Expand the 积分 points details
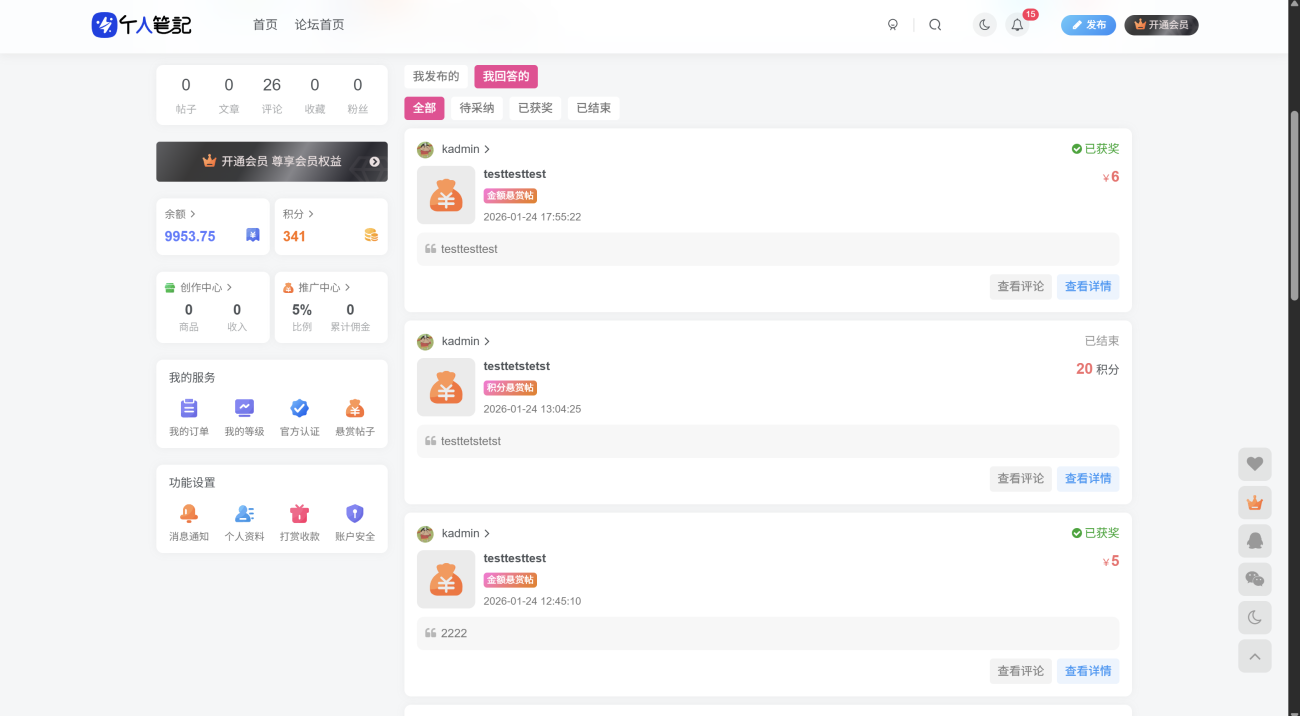Image resolution: width=1300 pixels, height=716 pixels. [298, 214]
